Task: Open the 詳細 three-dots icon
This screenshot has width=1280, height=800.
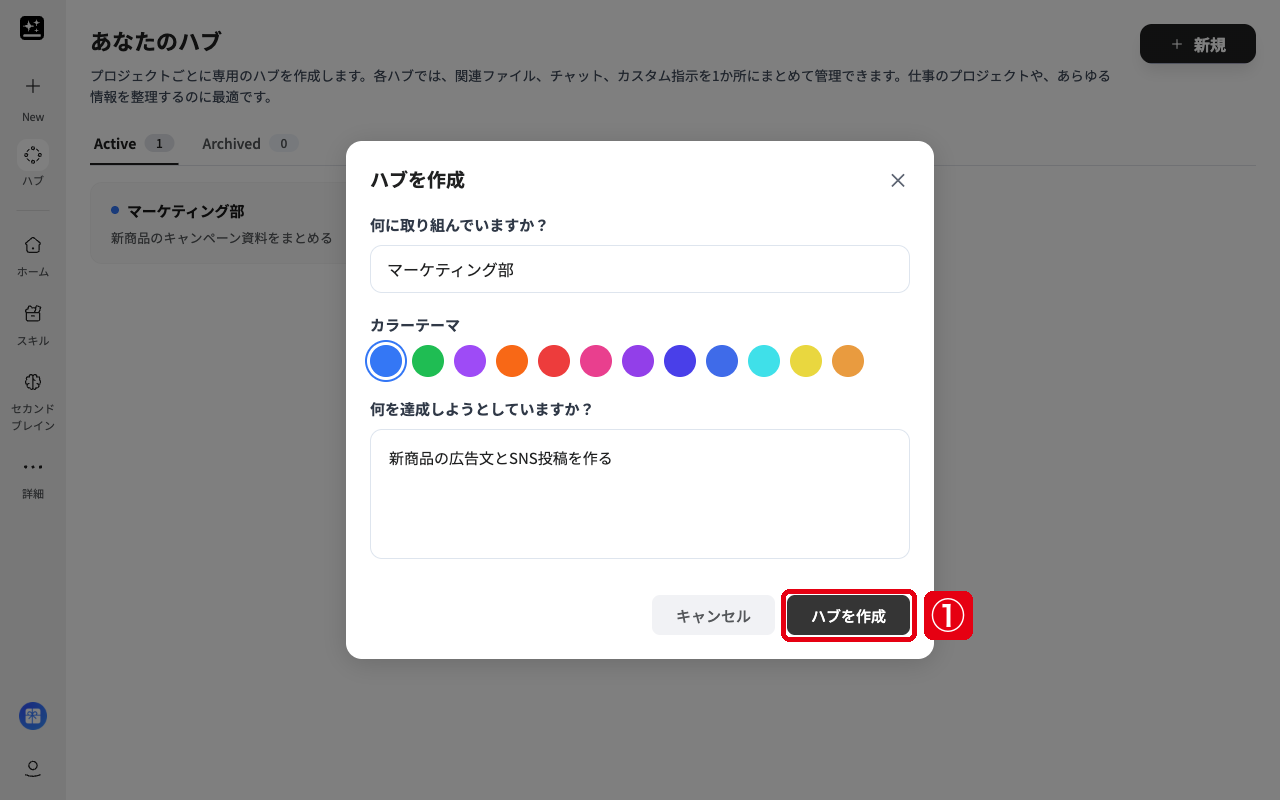Action: (33, 466)
